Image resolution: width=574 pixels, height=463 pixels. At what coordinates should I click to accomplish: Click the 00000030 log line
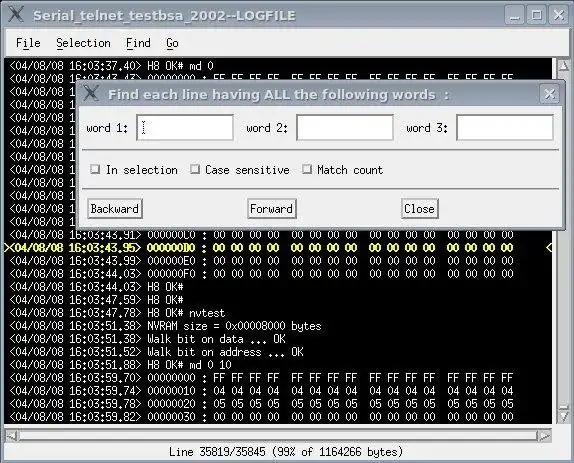click(261, 417)
